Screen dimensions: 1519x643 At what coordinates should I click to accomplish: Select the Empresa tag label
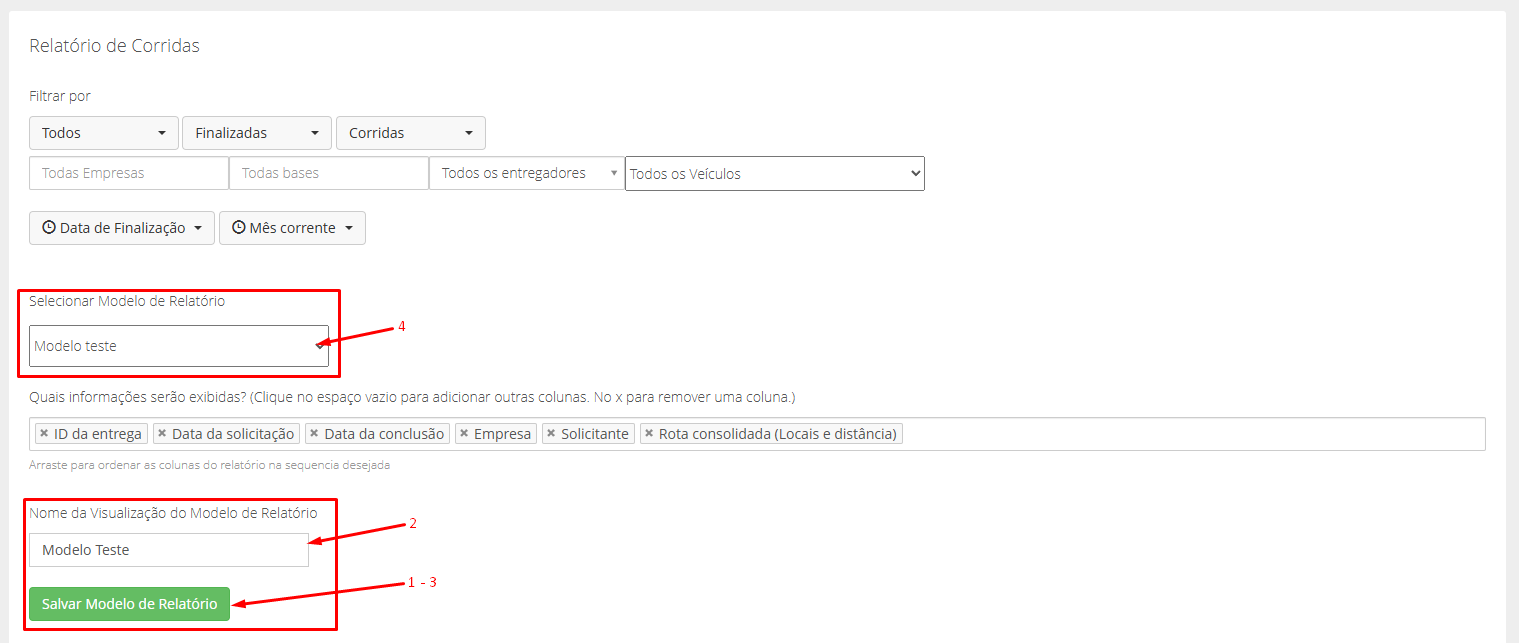[502, 434]
